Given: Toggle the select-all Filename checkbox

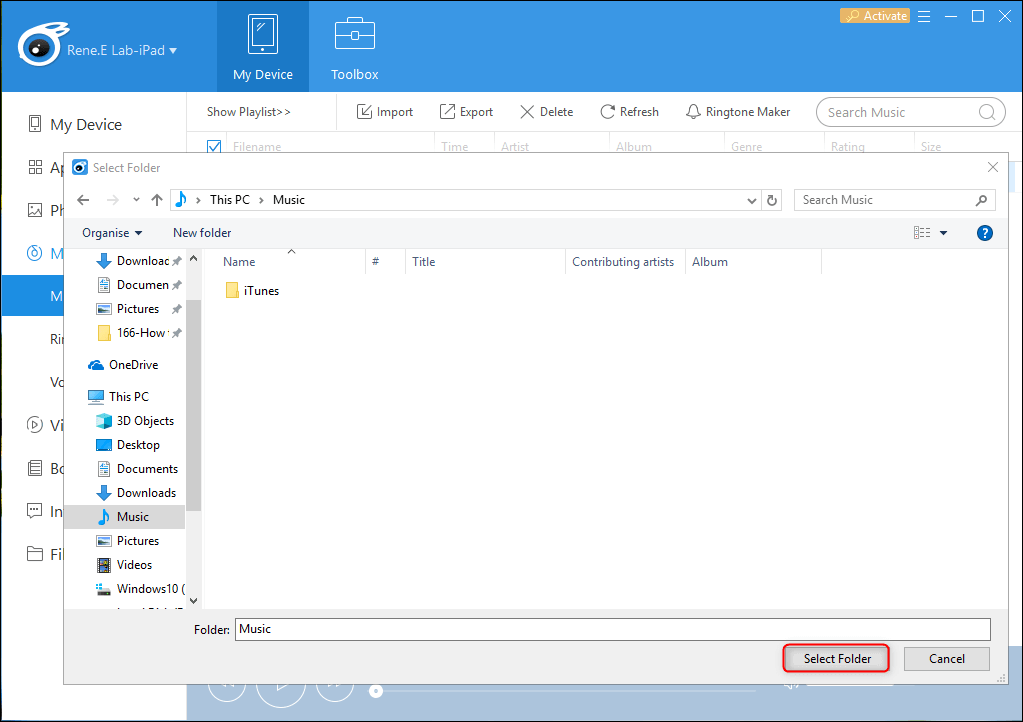Looking at the screenshot, I should [x=214, y=147].
